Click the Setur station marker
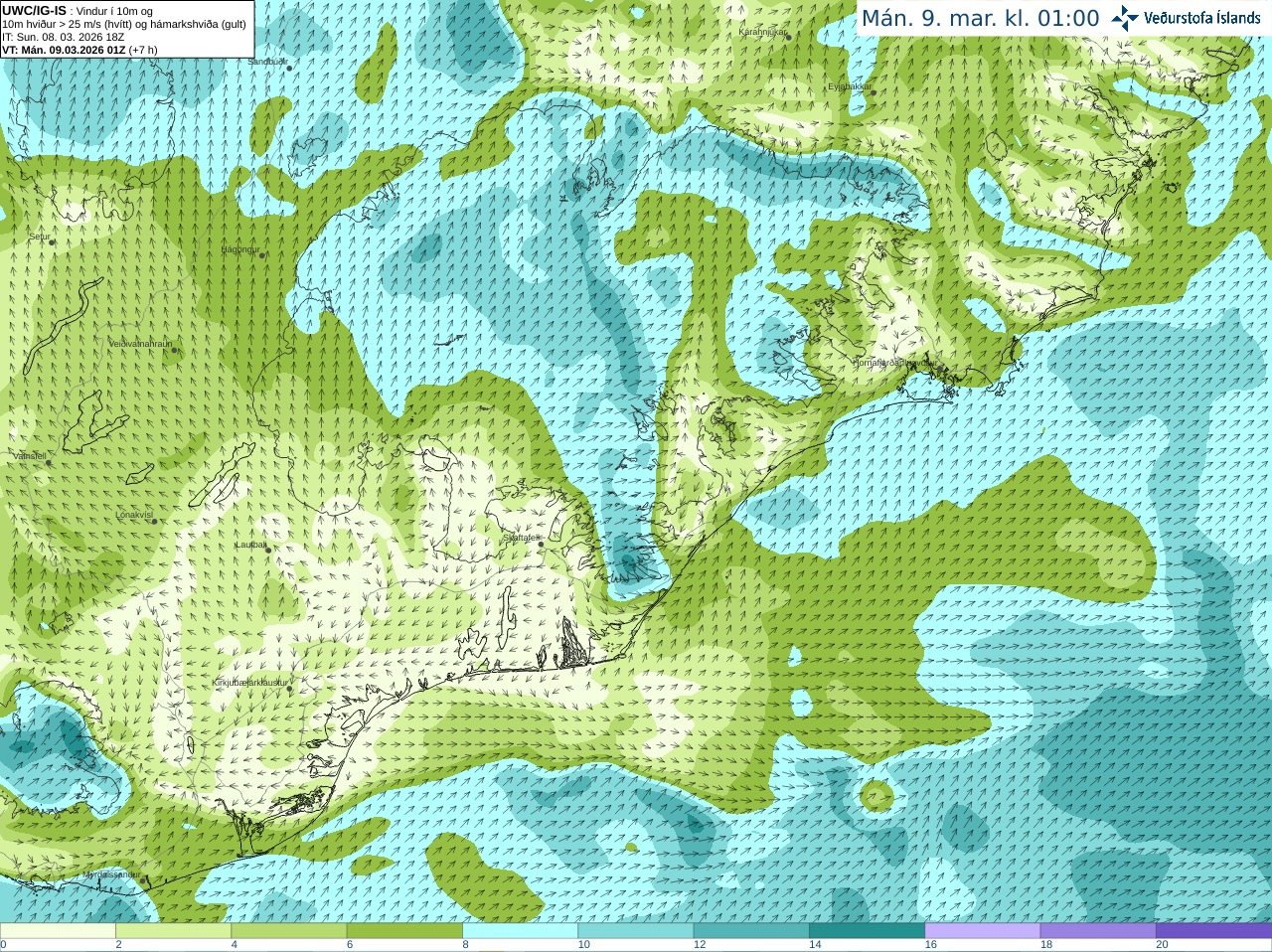Image resolution: width=1272 pixels, height=952 pixels. pos(52,242)
